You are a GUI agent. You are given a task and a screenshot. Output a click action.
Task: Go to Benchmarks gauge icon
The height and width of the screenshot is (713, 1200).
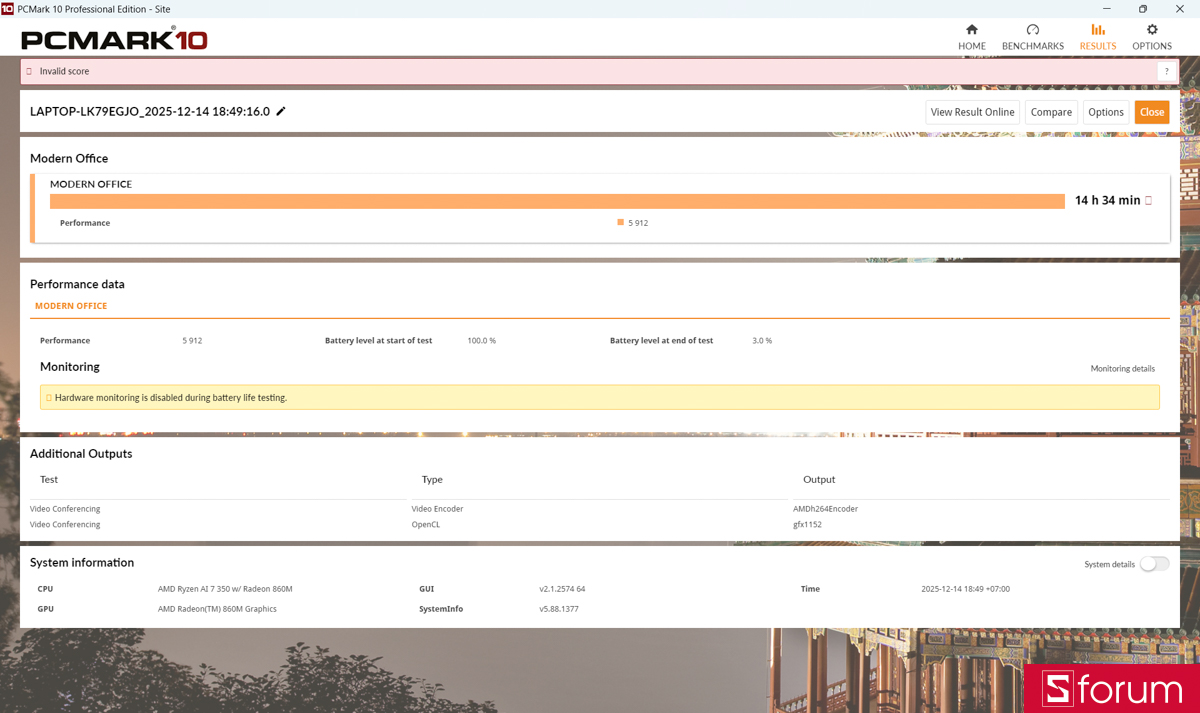click(1032, 30)
